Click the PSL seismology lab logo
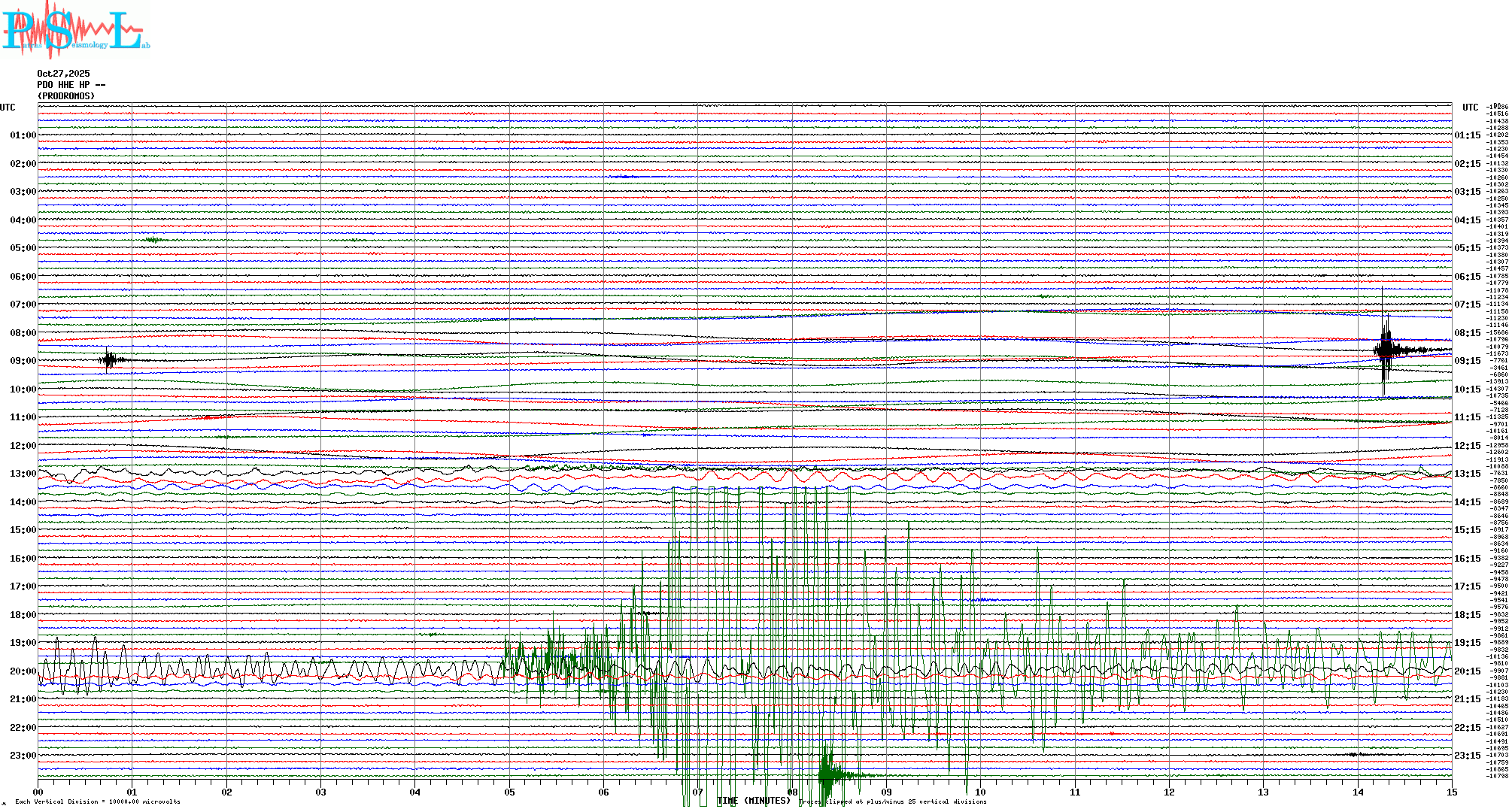The width and height of the screenshot is (1512, 812). (75, 30)
